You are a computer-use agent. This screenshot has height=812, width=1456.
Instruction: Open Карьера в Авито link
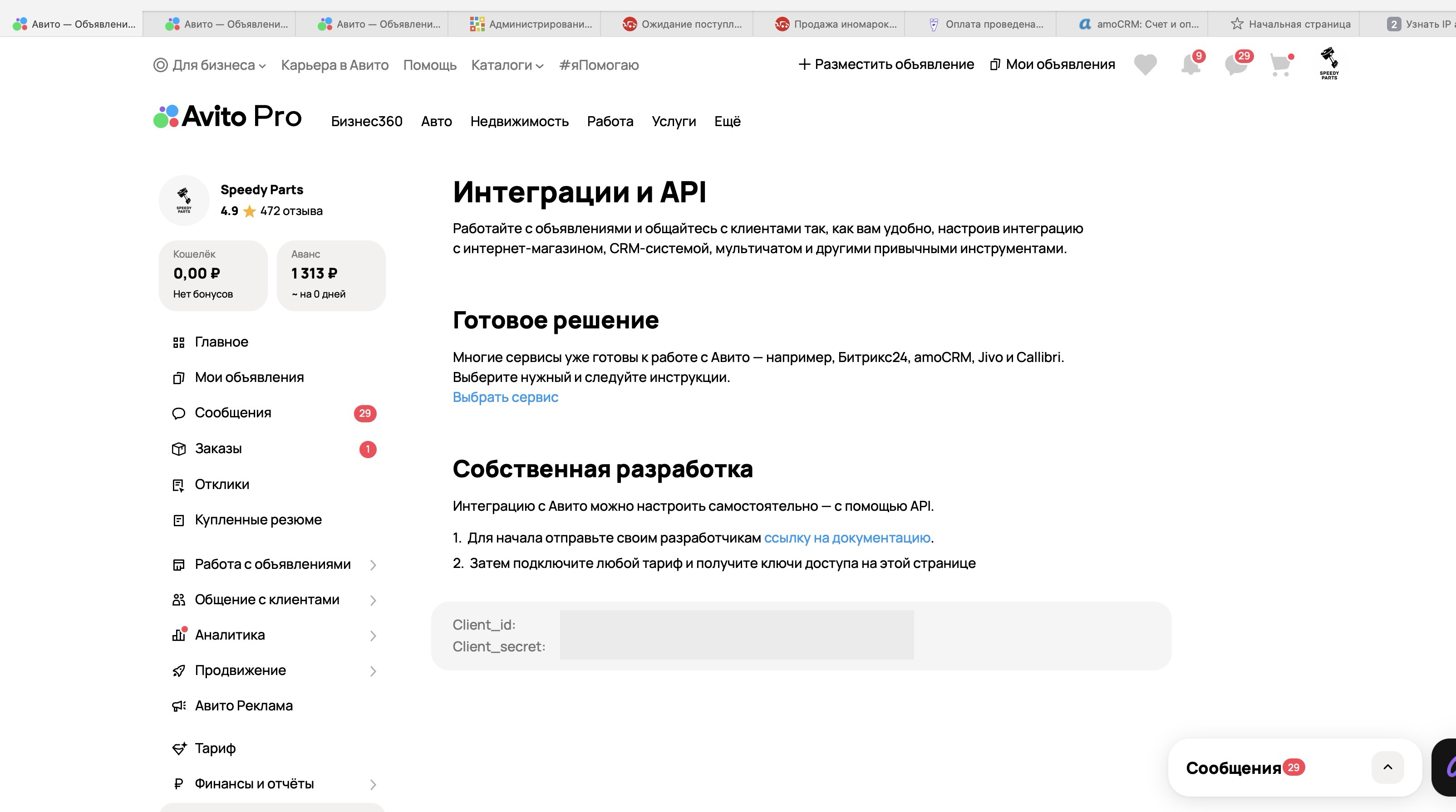334,65
